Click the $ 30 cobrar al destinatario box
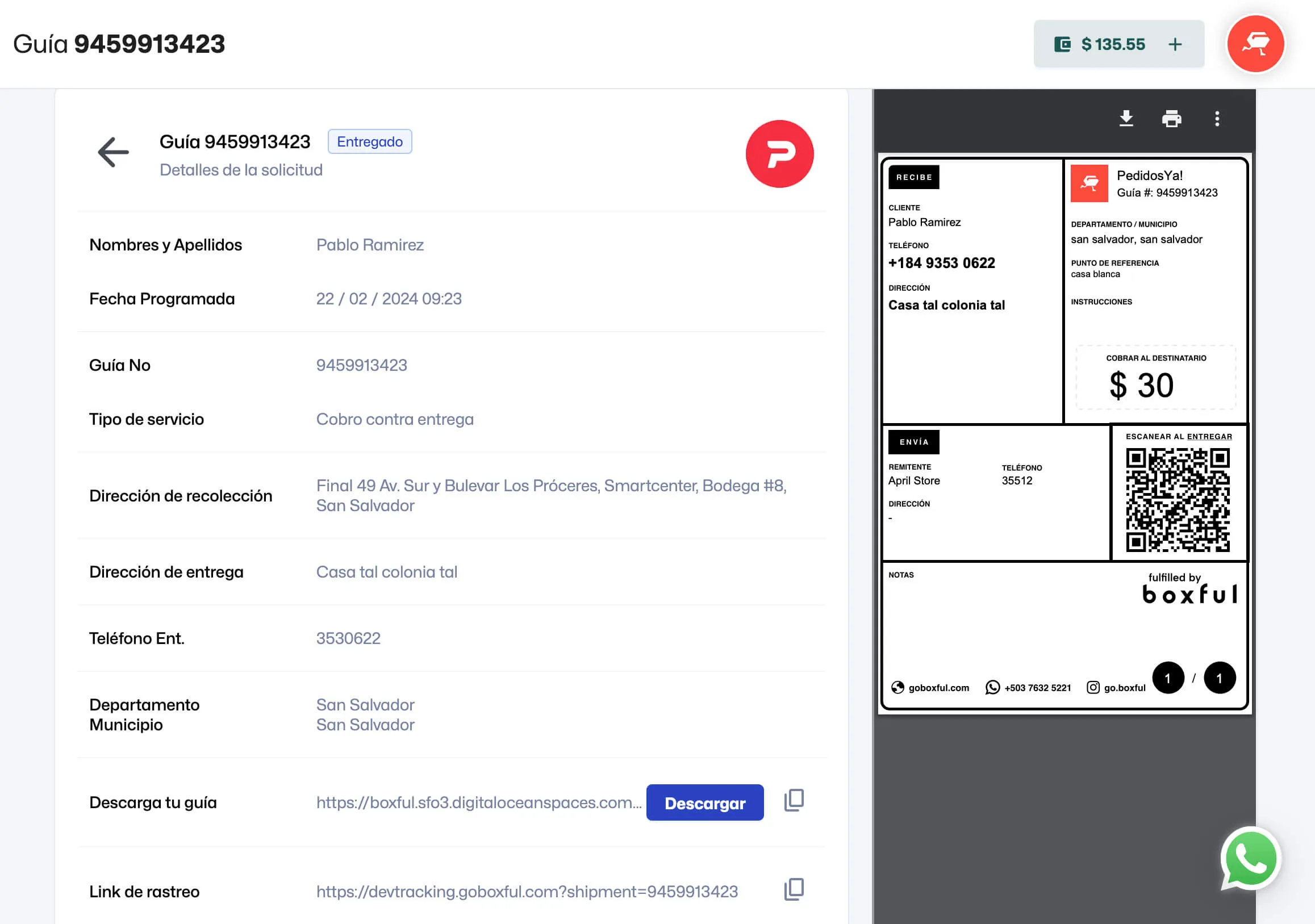The height and width of the screenshot is (924, 1315). [x=1155, y=378]
